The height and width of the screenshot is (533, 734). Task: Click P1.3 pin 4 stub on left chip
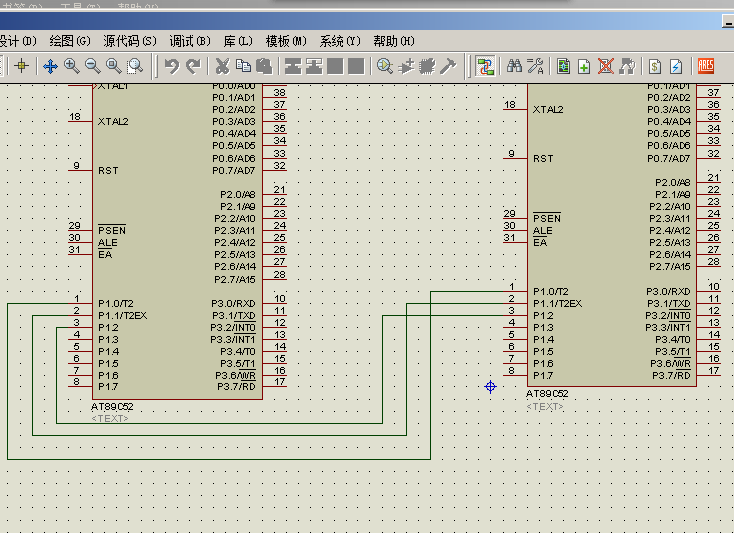coord(80,337)
